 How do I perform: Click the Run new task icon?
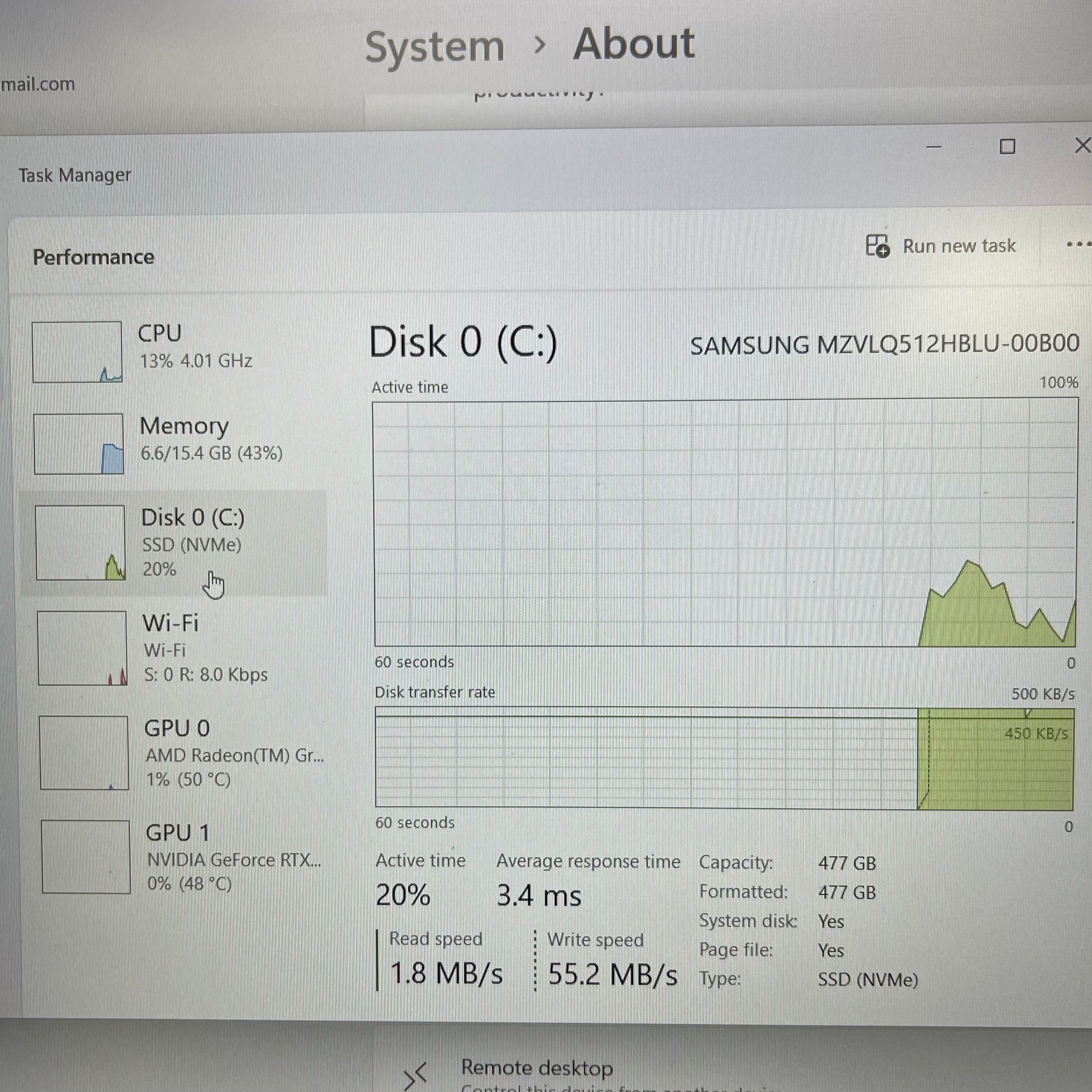coord(877,246)
